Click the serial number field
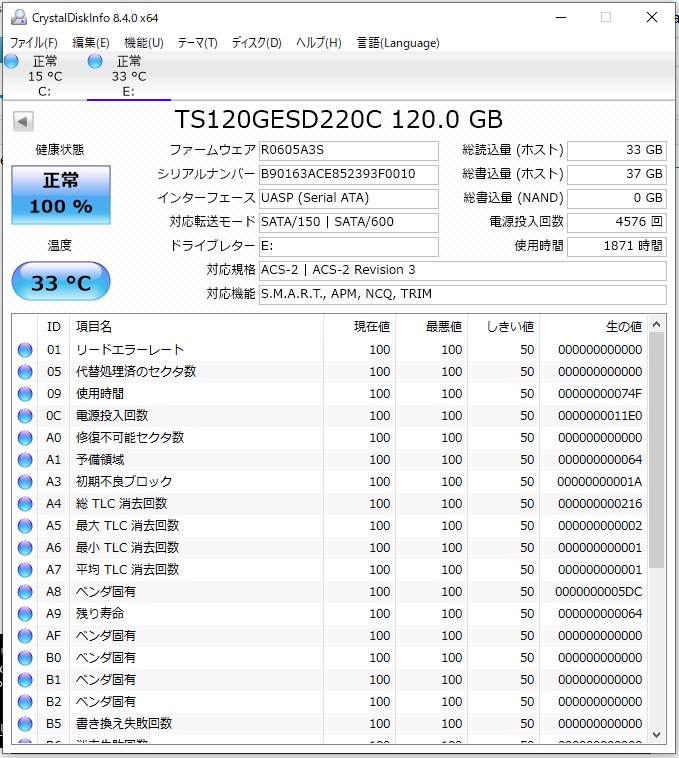Screen dimensions: 679x758 (x=348, y=174)
